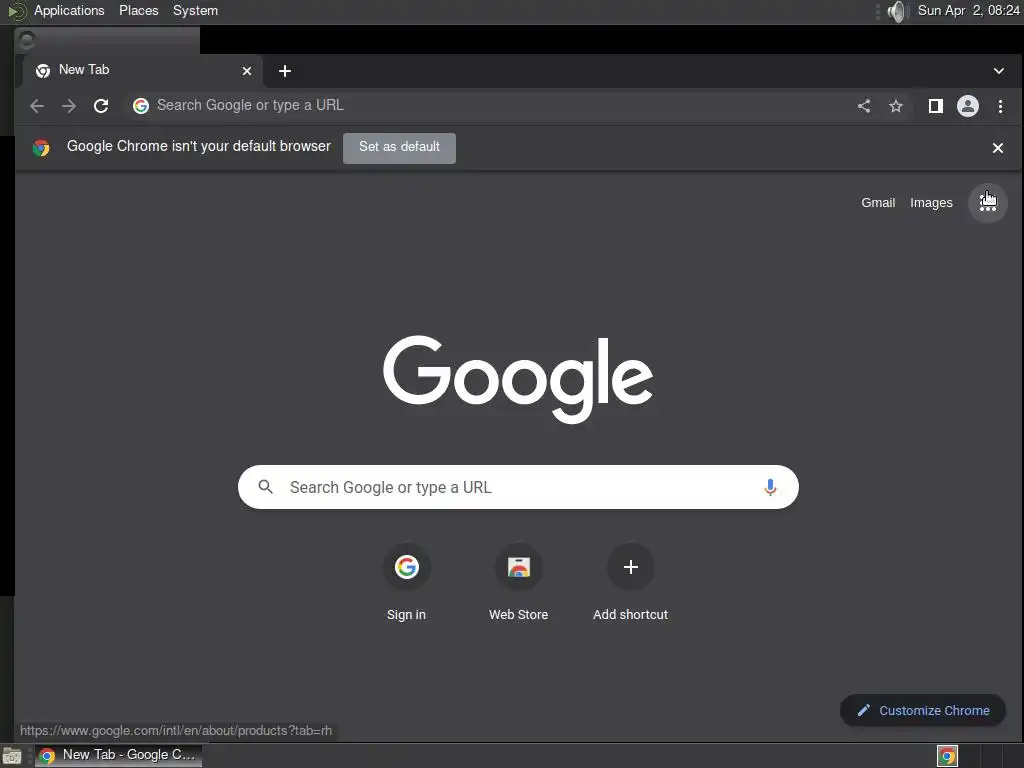
Task: Open the Sign in shortcut tile
Action: (x=406, y=582)
